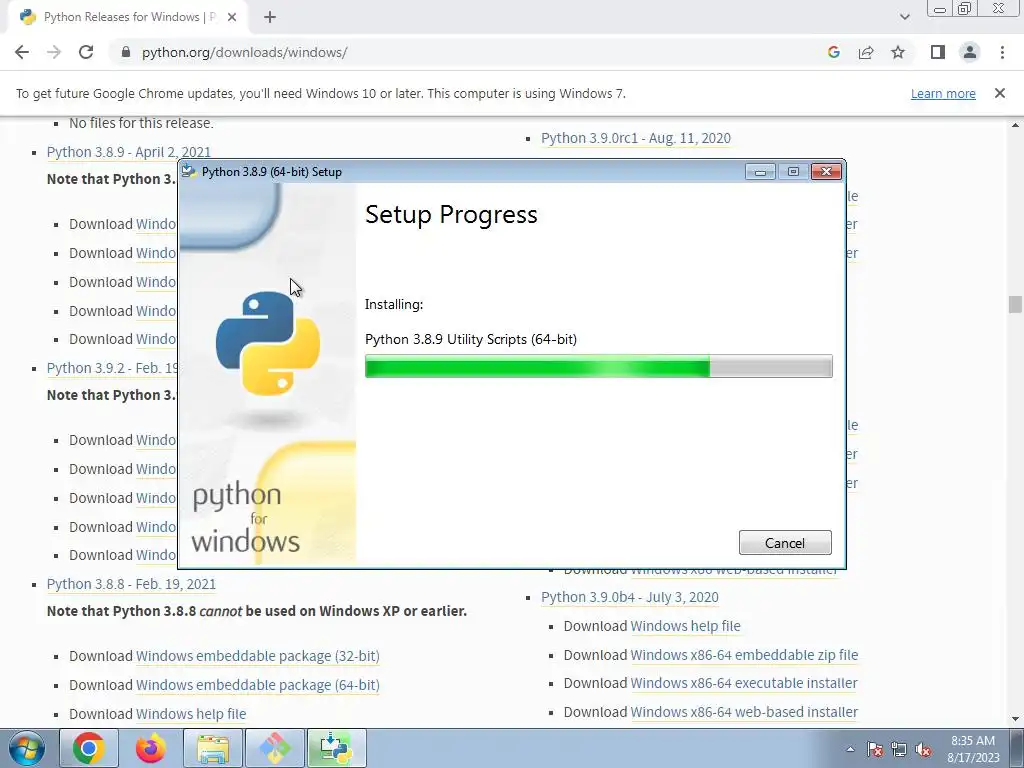Image resolution: width=1024 pixels, height=768 pixels.
Task: Click the Chrome taskbar icon
Action: point(89,748)
